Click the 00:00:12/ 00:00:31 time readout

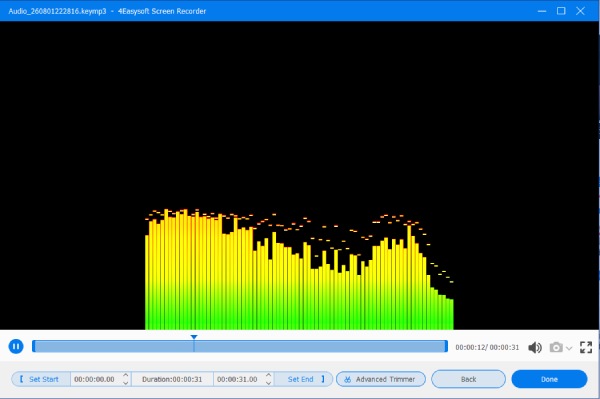click(x=487, y=347)
